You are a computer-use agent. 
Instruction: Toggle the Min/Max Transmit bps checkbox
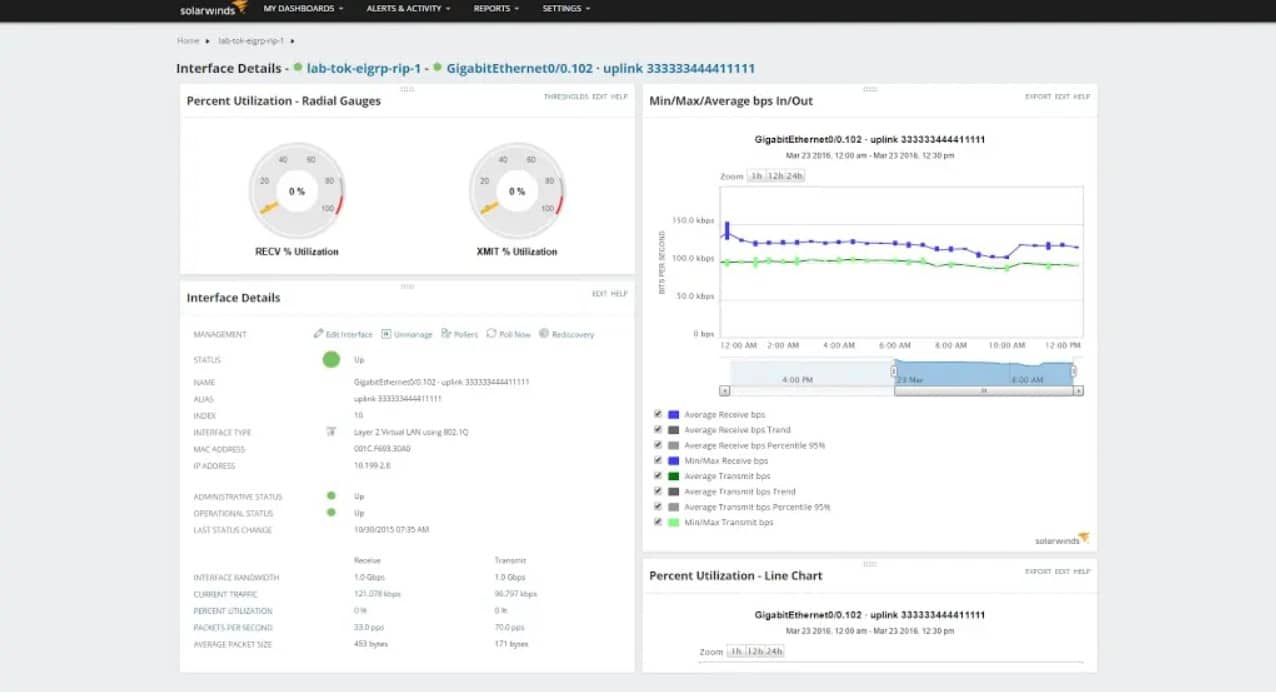click(x=657, y=522)
